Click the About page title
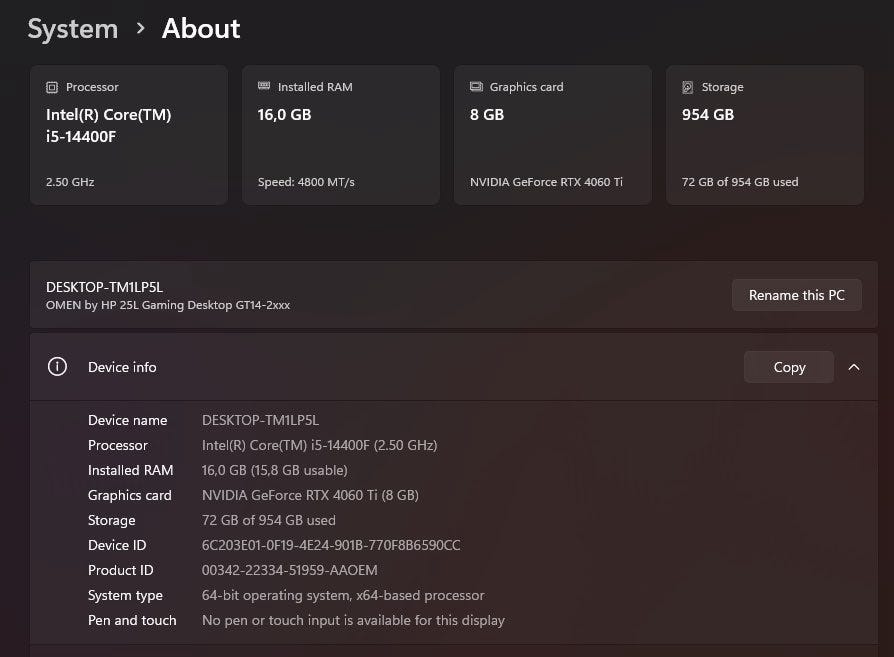The height and width of the screenshot is (657, 894). coord(201,29)
